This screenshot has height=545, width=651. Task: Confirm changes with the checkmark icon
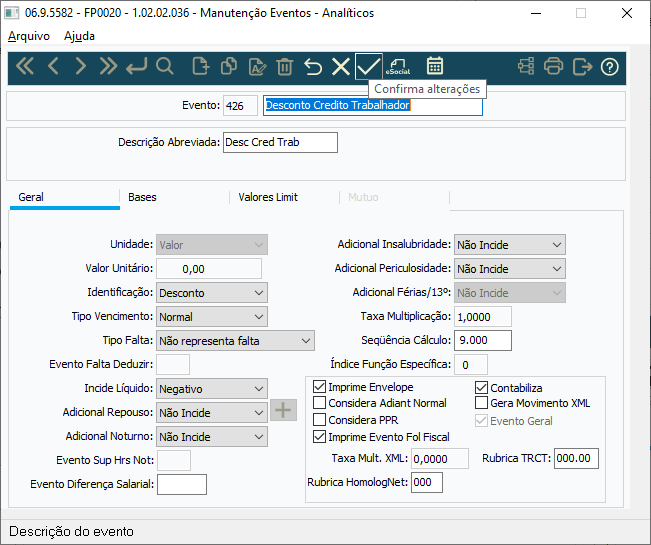point(368,67)
